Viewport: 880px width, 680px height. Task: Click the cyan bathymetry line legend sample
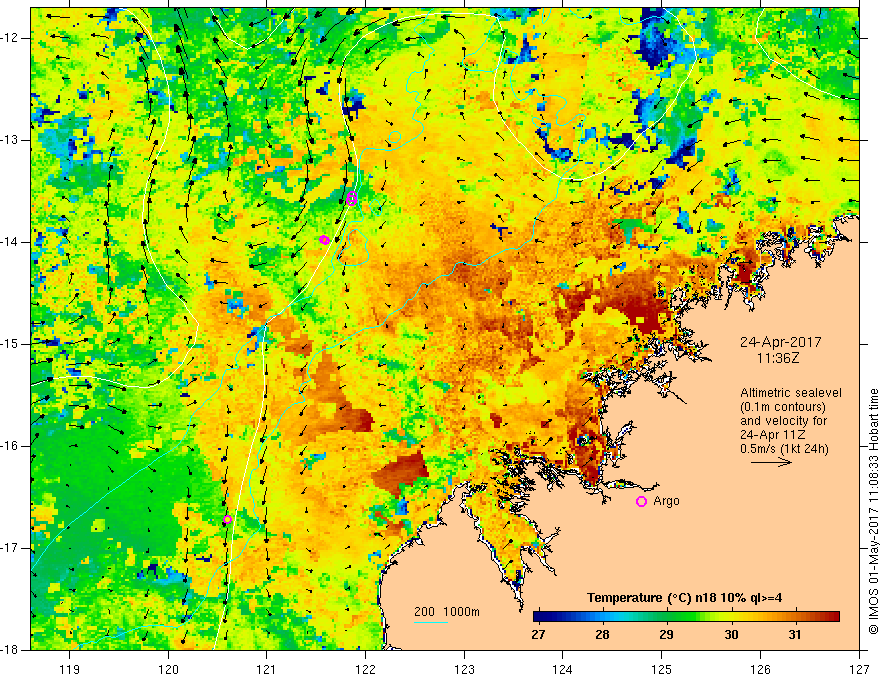click(430, 622)
